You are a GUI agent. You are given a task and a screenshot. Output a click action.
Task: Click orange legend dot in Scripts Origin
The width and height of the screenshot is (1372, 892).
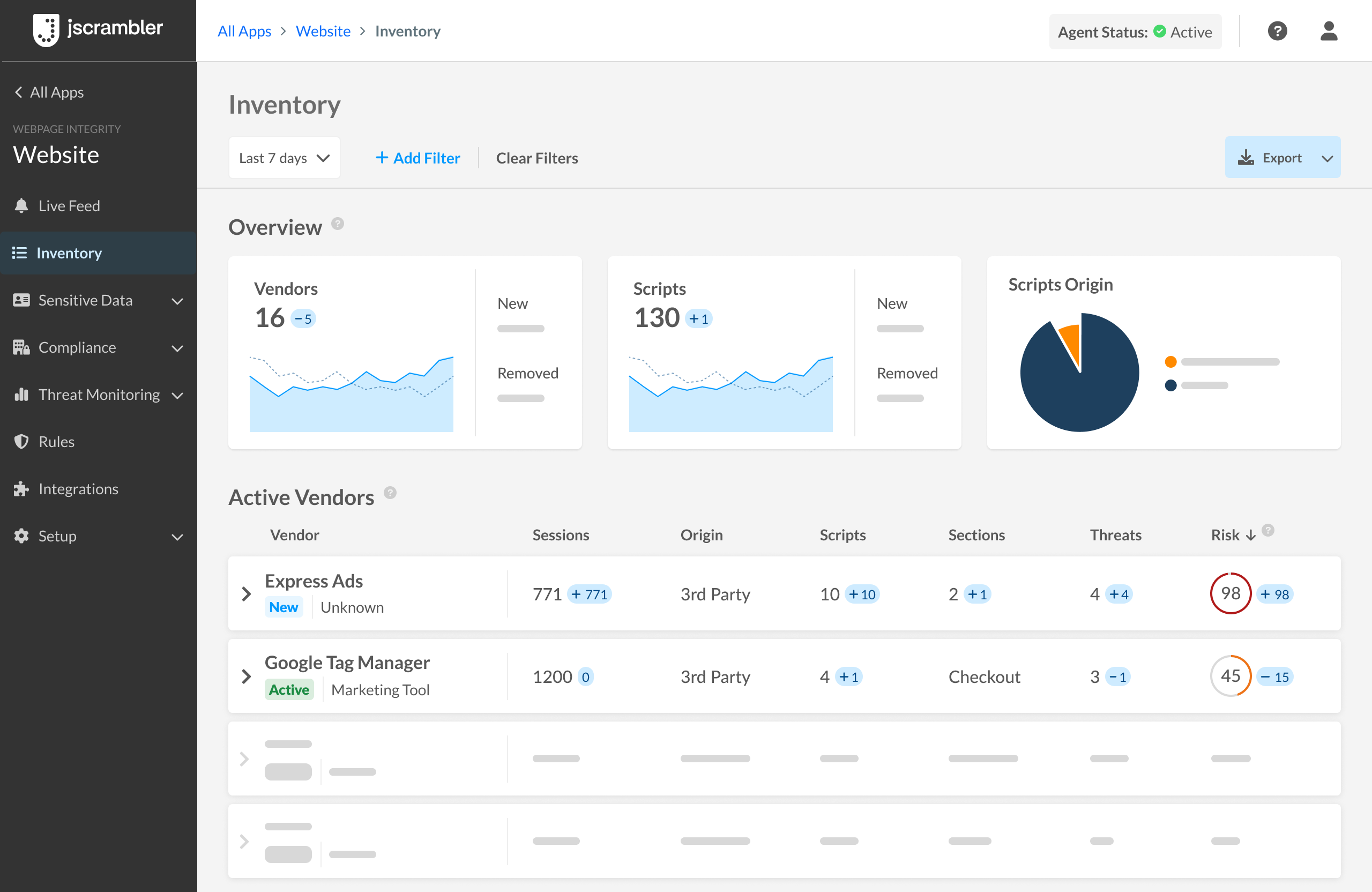pos(1170,362)
